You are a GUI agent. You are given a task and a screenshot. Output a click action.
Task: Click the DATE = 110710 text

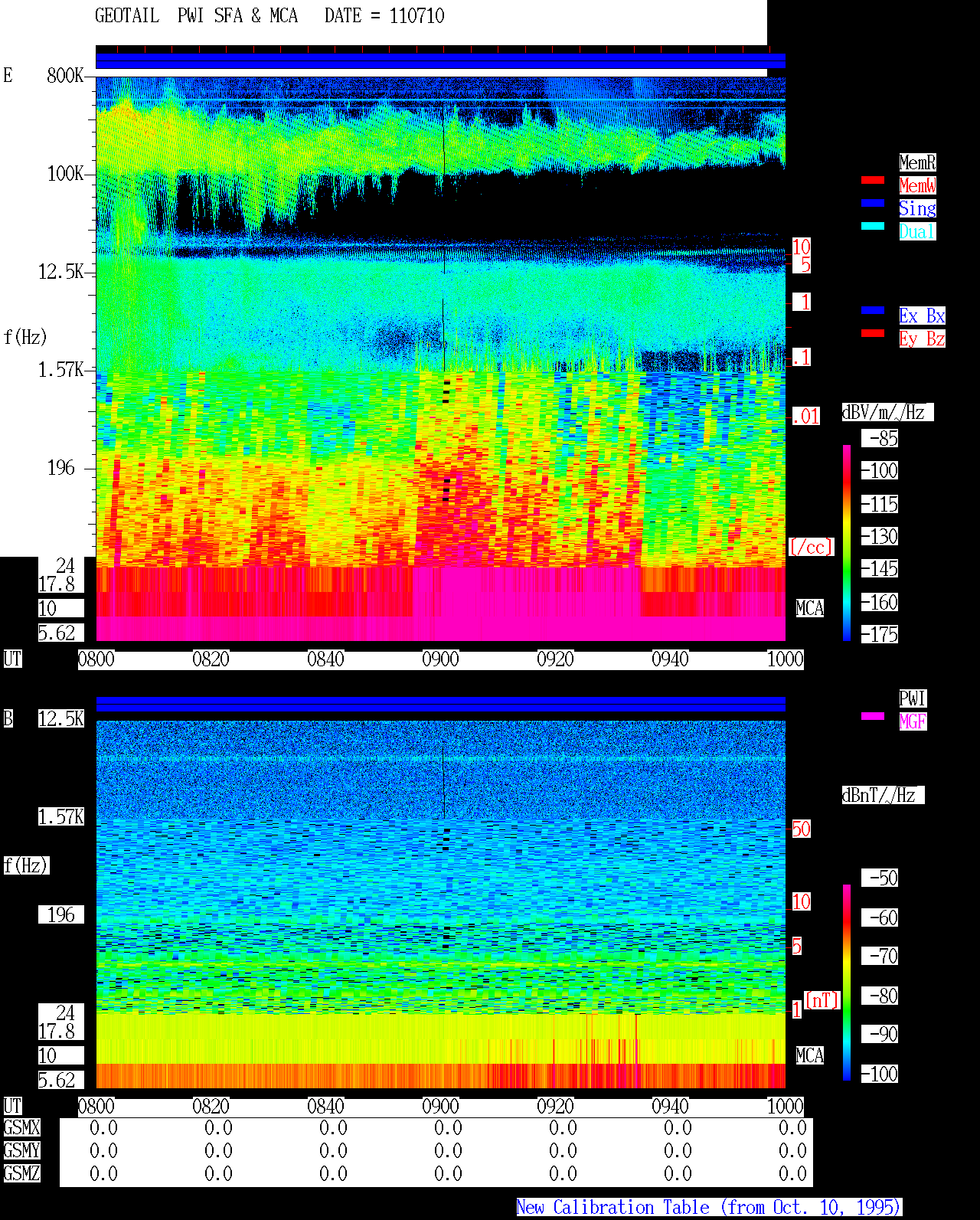[x=384, y=16]
